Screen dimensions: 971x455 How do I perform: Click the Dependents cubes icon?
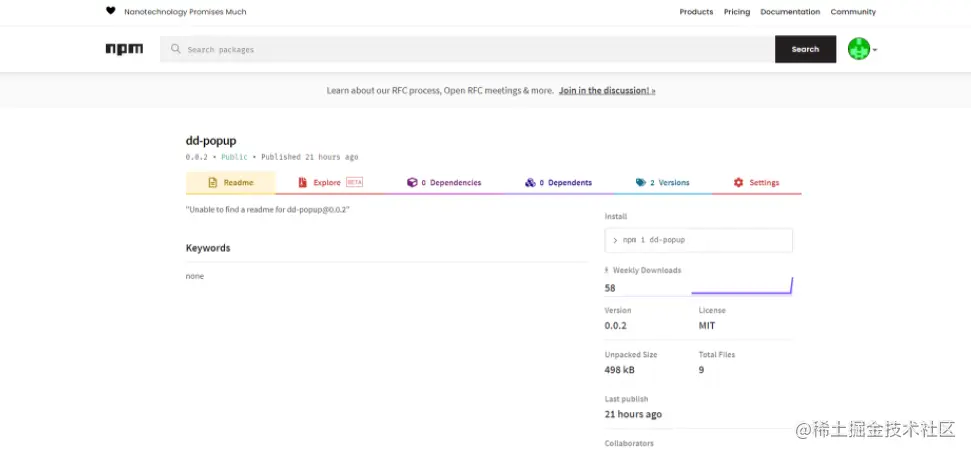(x=530, y=183)
